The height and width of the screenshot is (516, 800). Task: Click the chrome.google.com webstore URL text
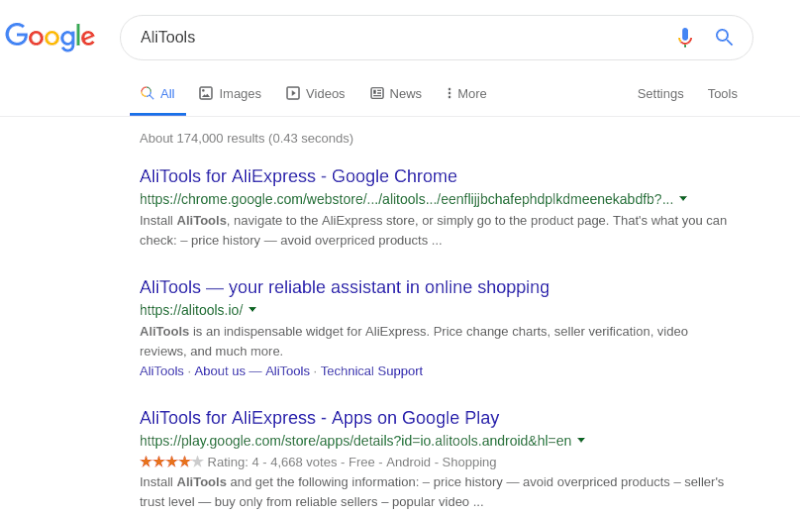[407, 199]
